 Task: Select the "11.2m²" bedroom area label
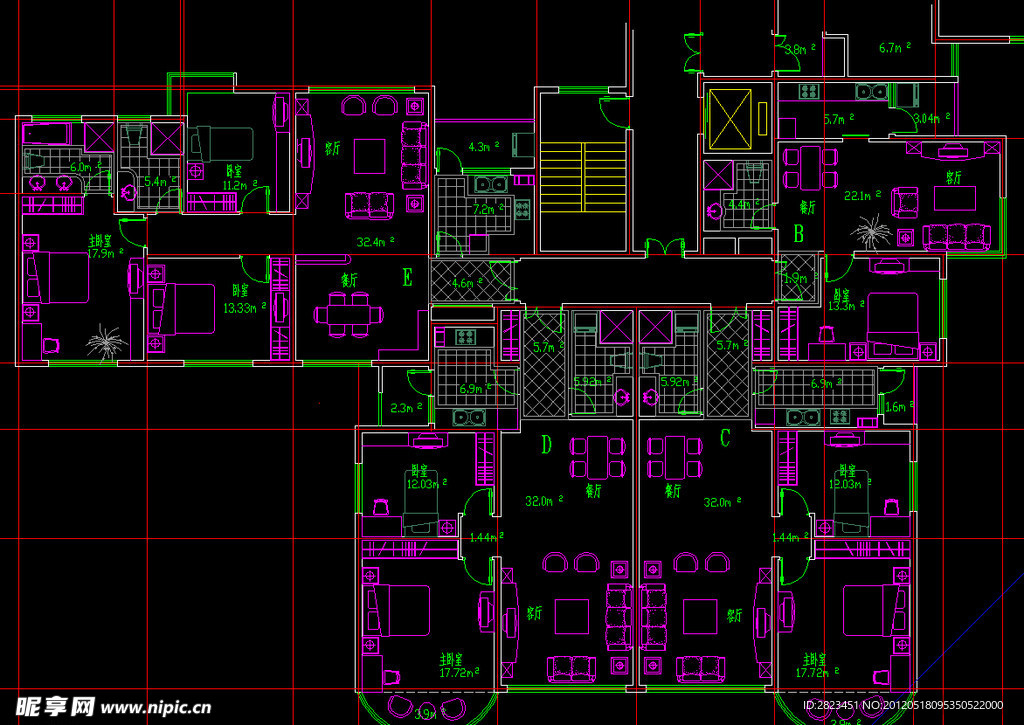(240, 185)
